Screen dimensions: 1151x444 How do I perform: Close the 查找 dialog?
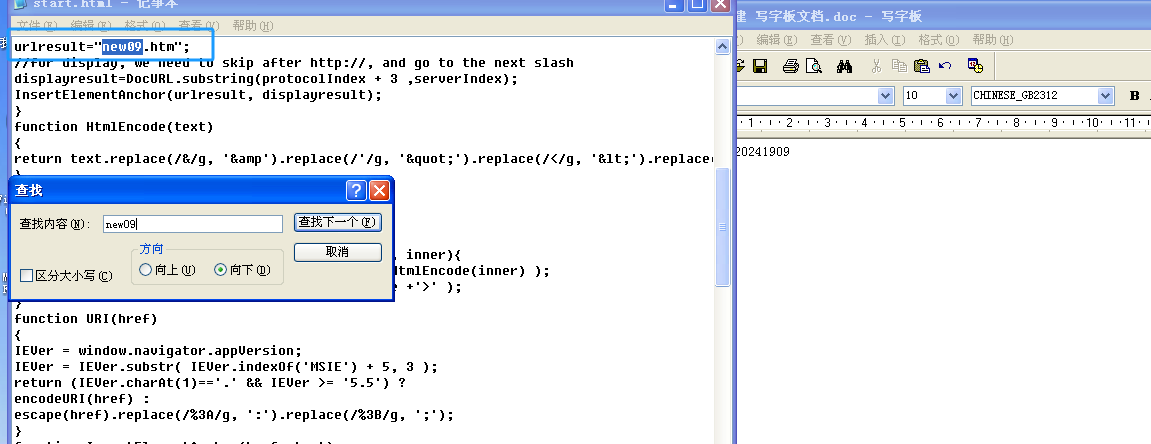pos(379,191)
